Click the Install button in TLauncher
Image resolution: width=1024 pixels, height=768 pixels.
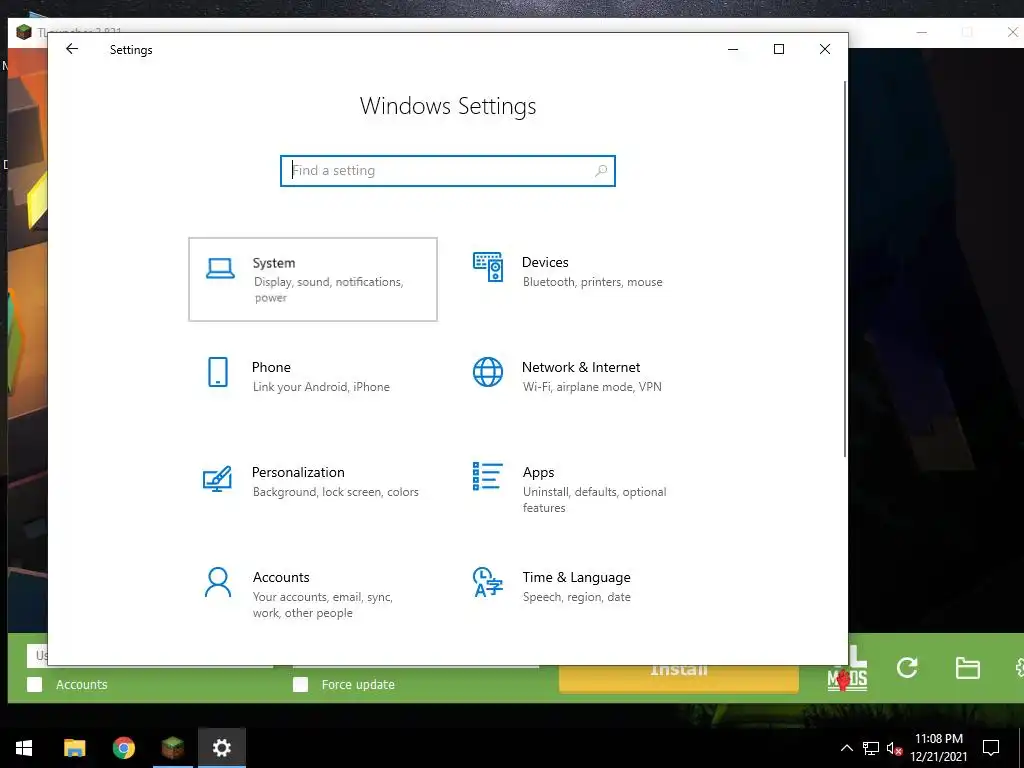coord(679,677)
